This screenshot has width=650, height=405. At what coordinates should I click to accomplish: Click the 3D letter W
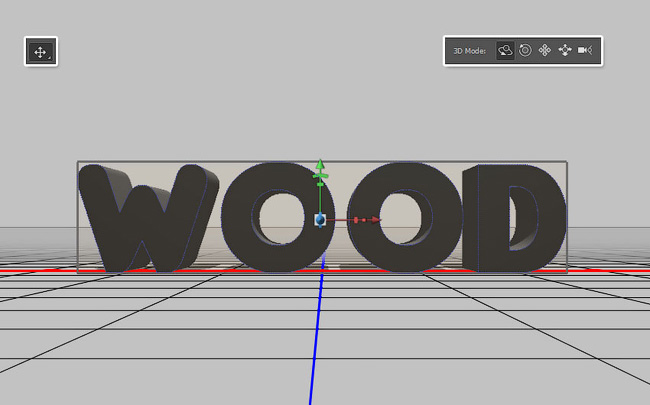coord(147,218)
